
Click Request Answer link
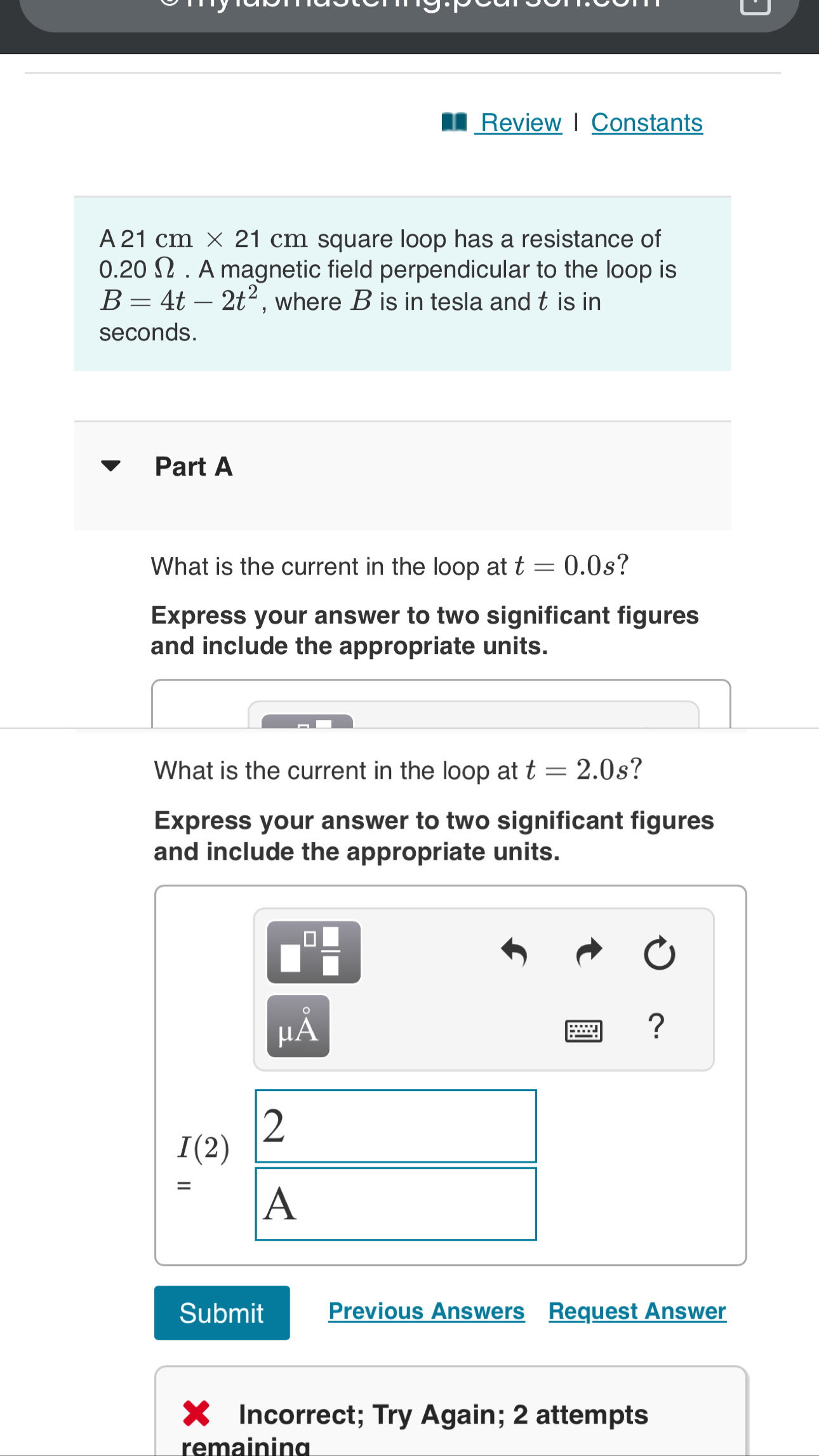pyautogui.click(x=637, y=1311)
